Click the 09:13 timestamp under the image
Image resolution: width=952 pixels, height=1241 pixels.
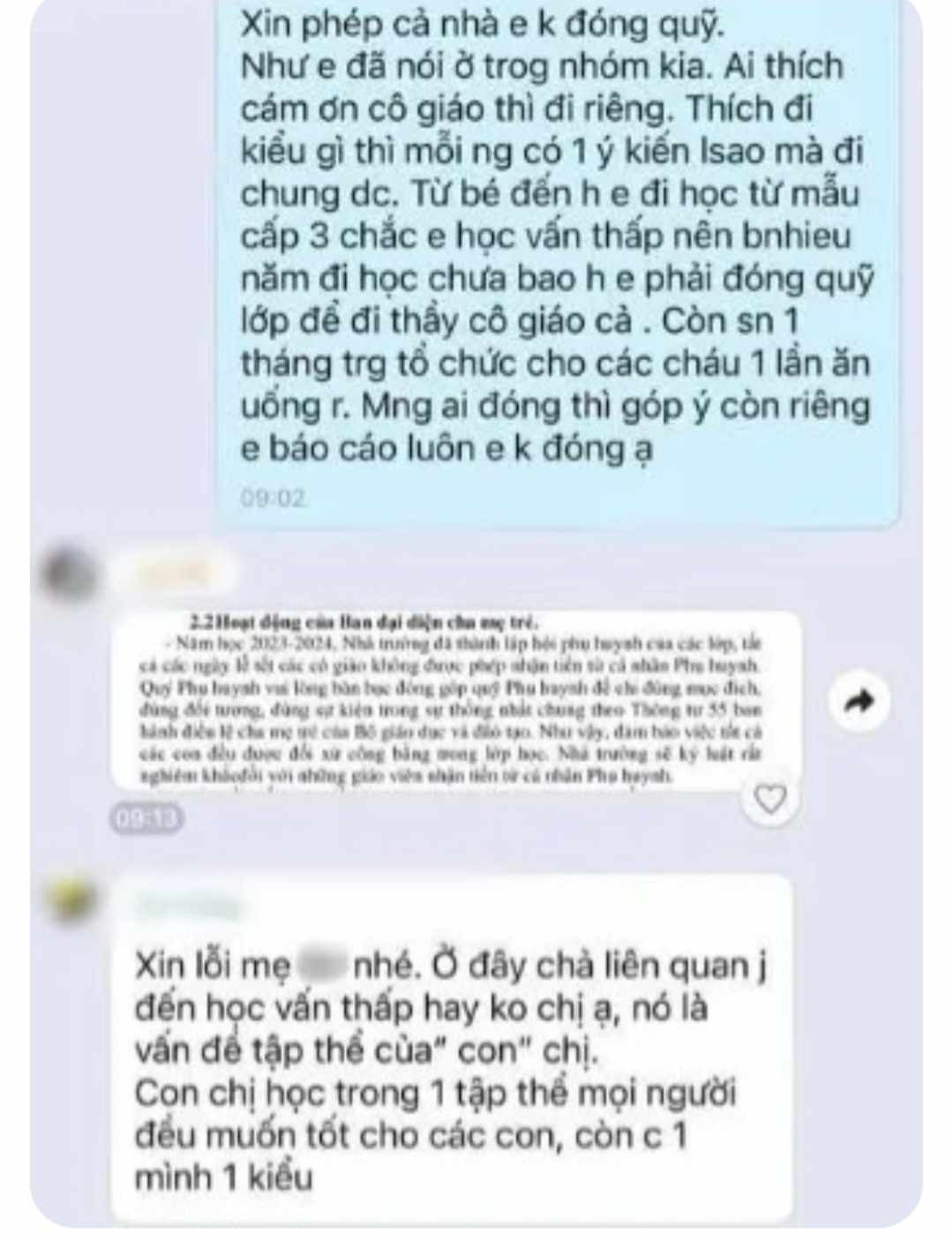point(146,819)
